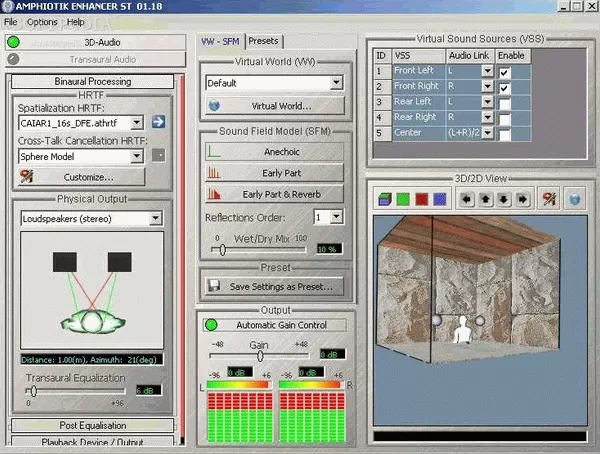The image size is (600, 454).
Task: Click the Gain slider handle
Action: click(260, 356)
